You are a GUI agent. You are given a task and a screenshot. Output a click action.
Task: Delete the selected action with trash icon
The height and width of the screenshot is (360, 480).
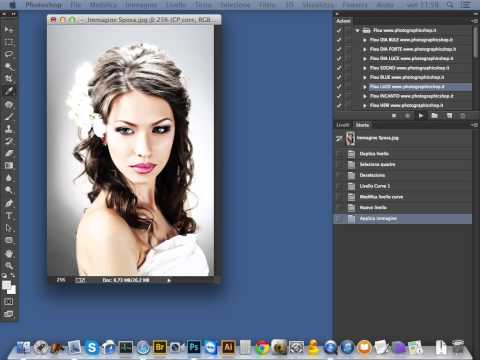pyautogui.click(x=463, y=116)
